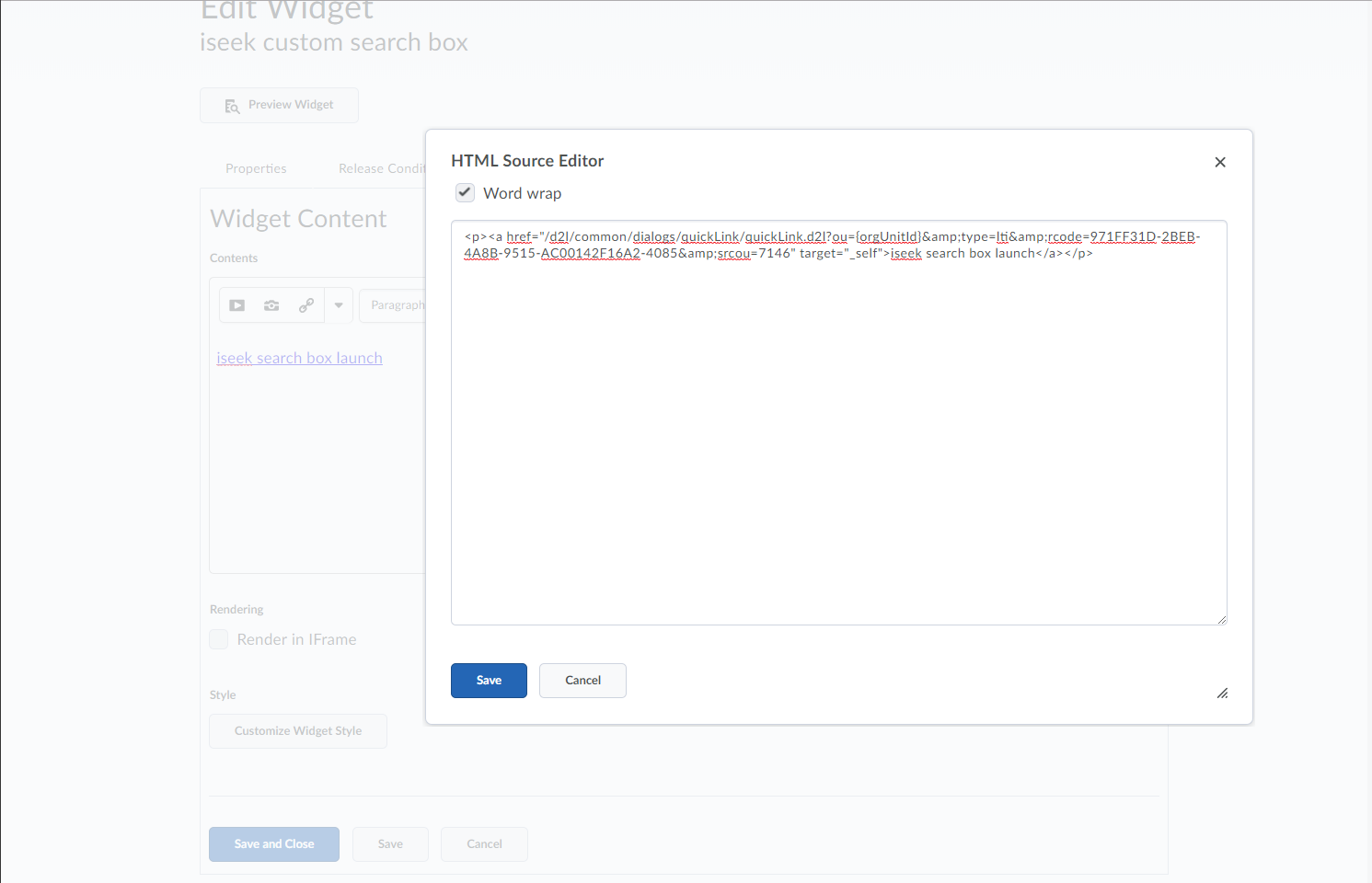Click the textarea resize grip in source editor
Screen dimensions: 1372x883
click(x=1221, y=619)
